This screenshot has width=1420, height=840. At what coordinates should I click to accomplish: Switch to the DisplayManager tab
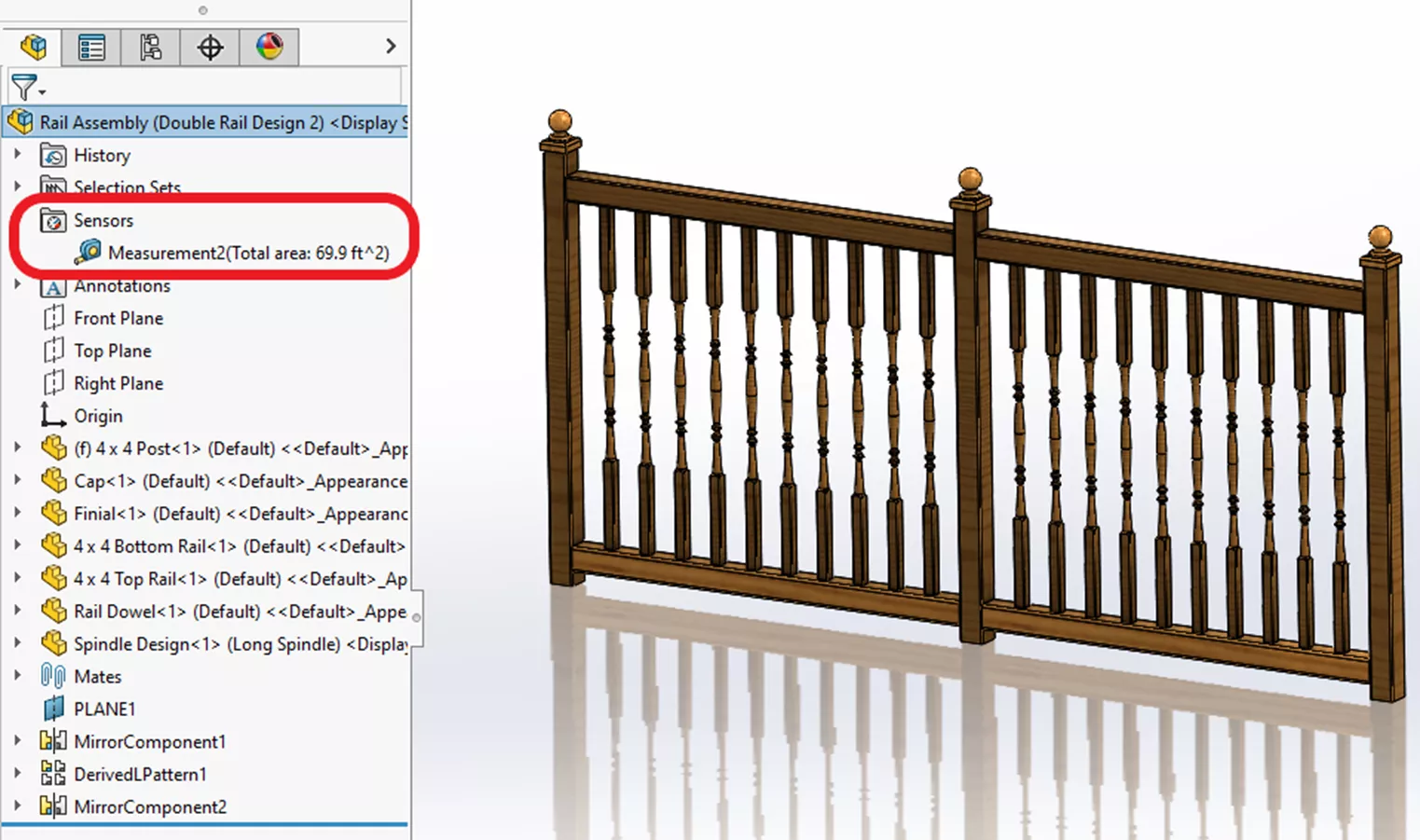(269, 47)
